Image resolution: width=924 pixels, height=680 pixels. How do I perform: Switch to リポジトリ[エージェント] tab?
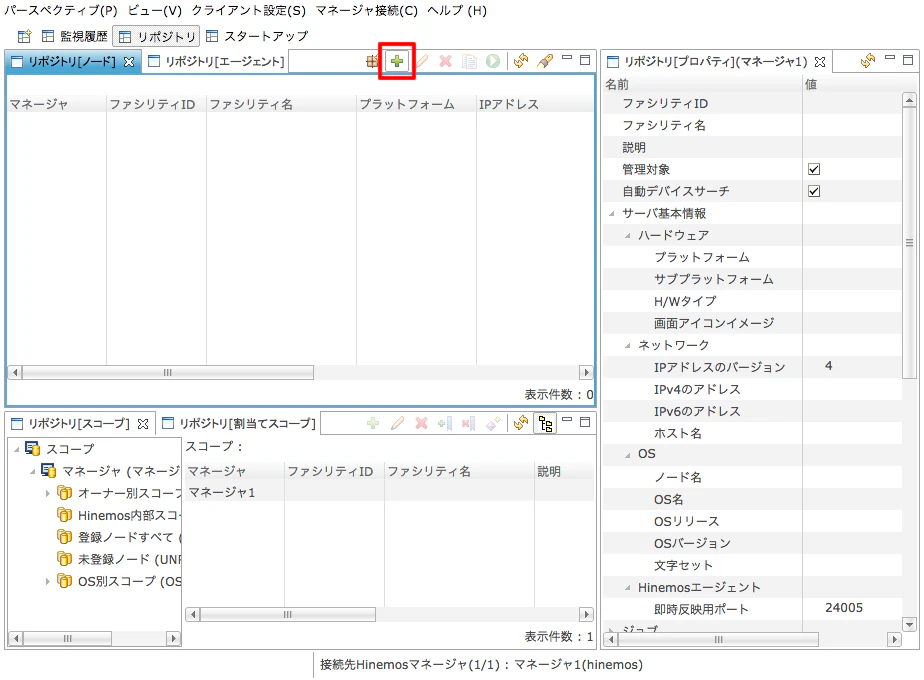(216, 61)
